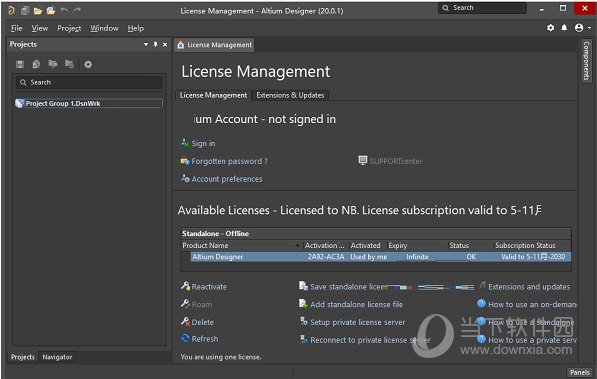Viewport: 597px width, 379px height.
Task: Click the Infinite expiry cell
Action: [x=417, y=257]
